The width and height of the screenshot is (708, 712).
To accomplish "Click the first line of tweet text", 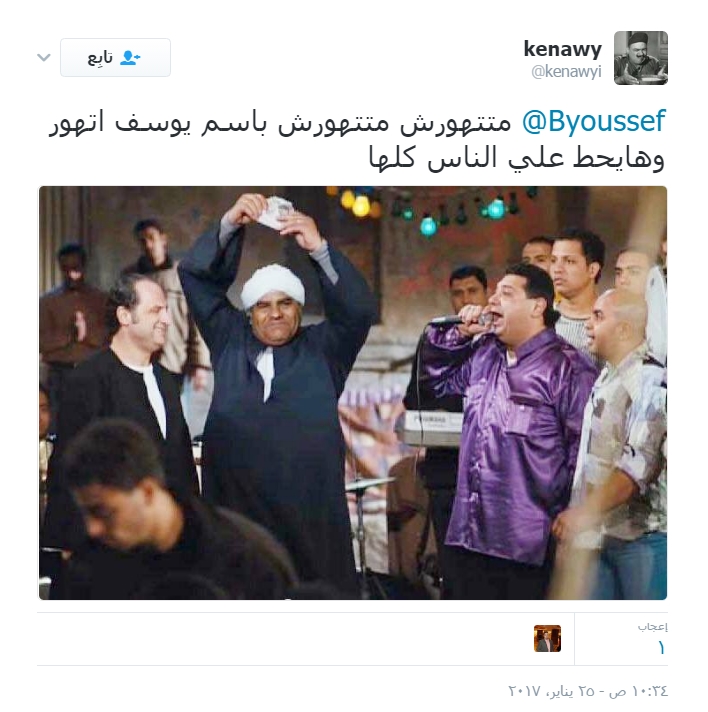I will [x=357, y=122].
